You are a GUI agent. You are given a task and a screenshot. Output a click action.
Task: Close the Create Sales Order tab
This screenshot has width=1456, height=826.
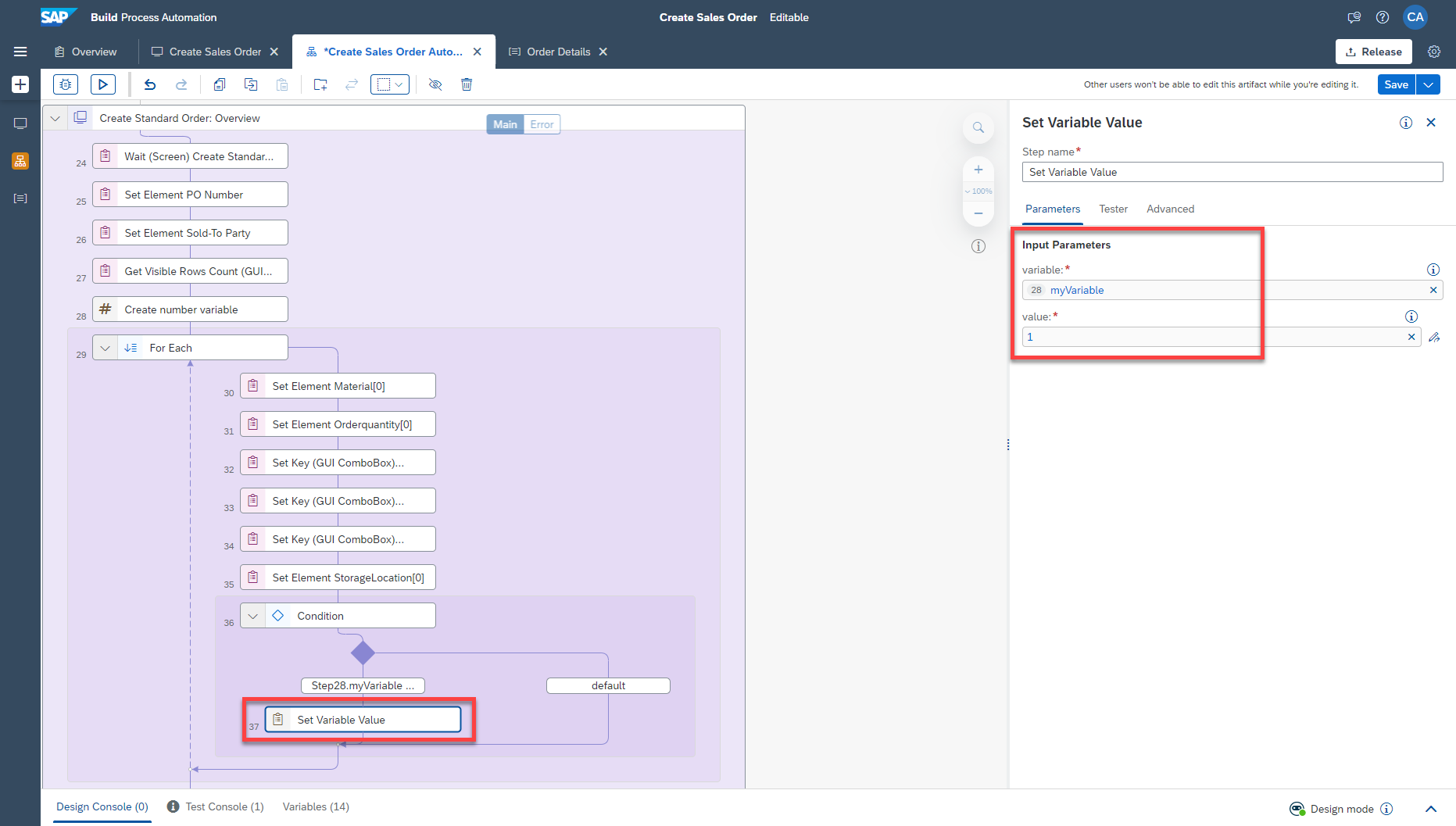(x=274, y=52)
